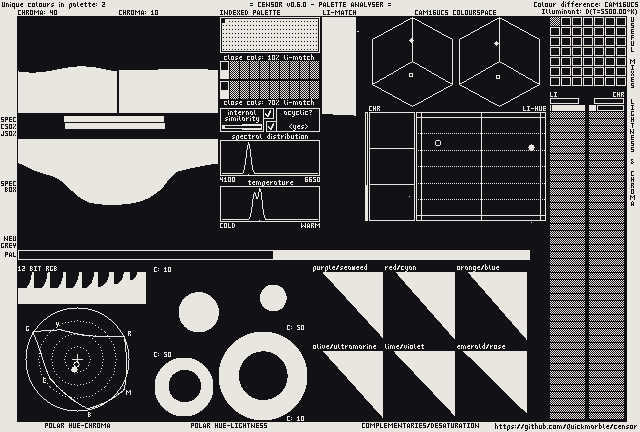The image size is (640, 432).
Task: Click the 'close cols: 70% li-match' label
Action: tap(269, 102)
